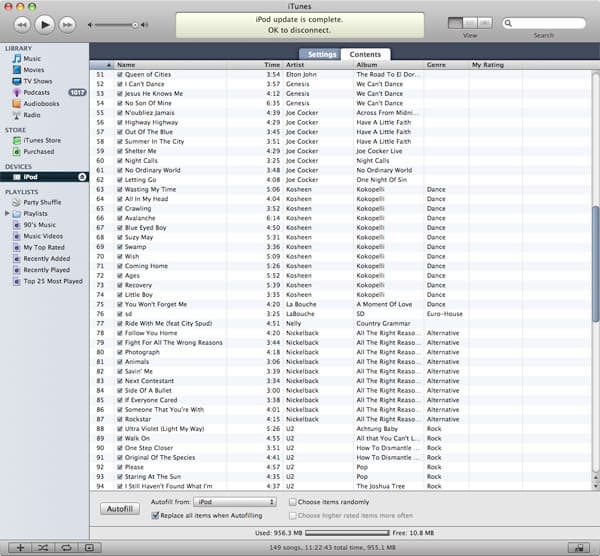Screen dimensions: 600x556
Task: Select the row Ride With Me (feat City Spud)
Action: [x=341, y=323]
